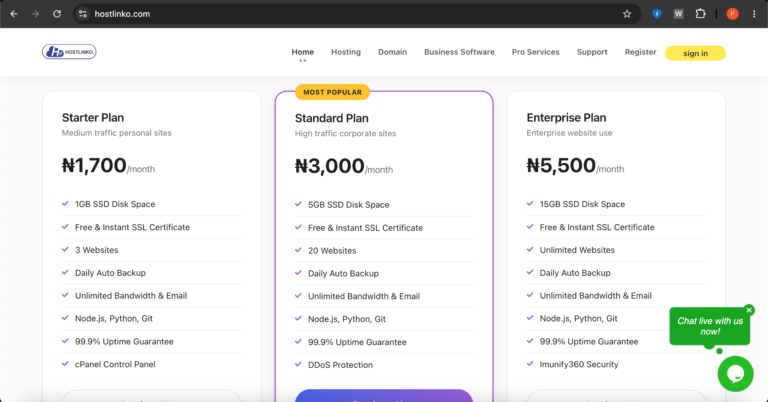Click the yellow sign in button
The height and width of the screenshot is (402, 768).
click(696, 53)
